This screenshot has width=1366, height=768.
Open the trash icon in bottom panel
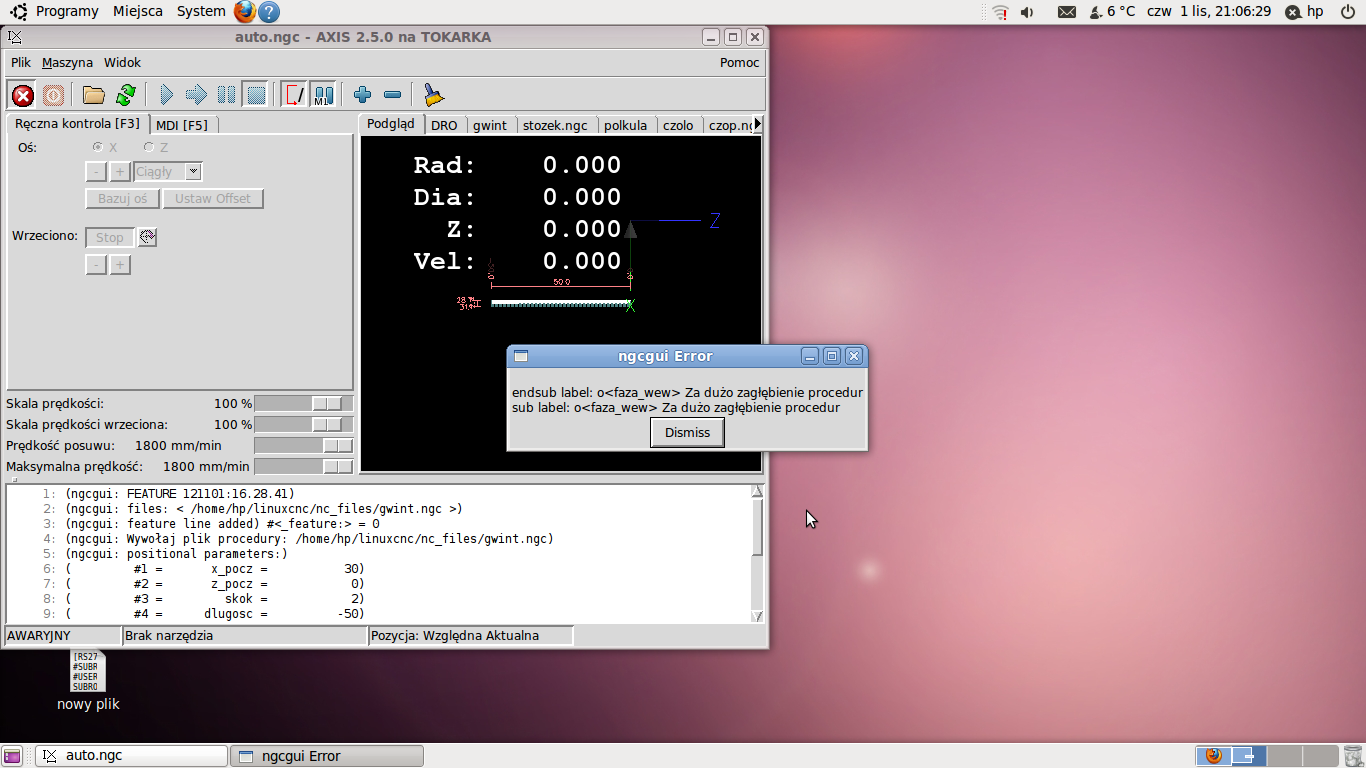click(1352, 756)
